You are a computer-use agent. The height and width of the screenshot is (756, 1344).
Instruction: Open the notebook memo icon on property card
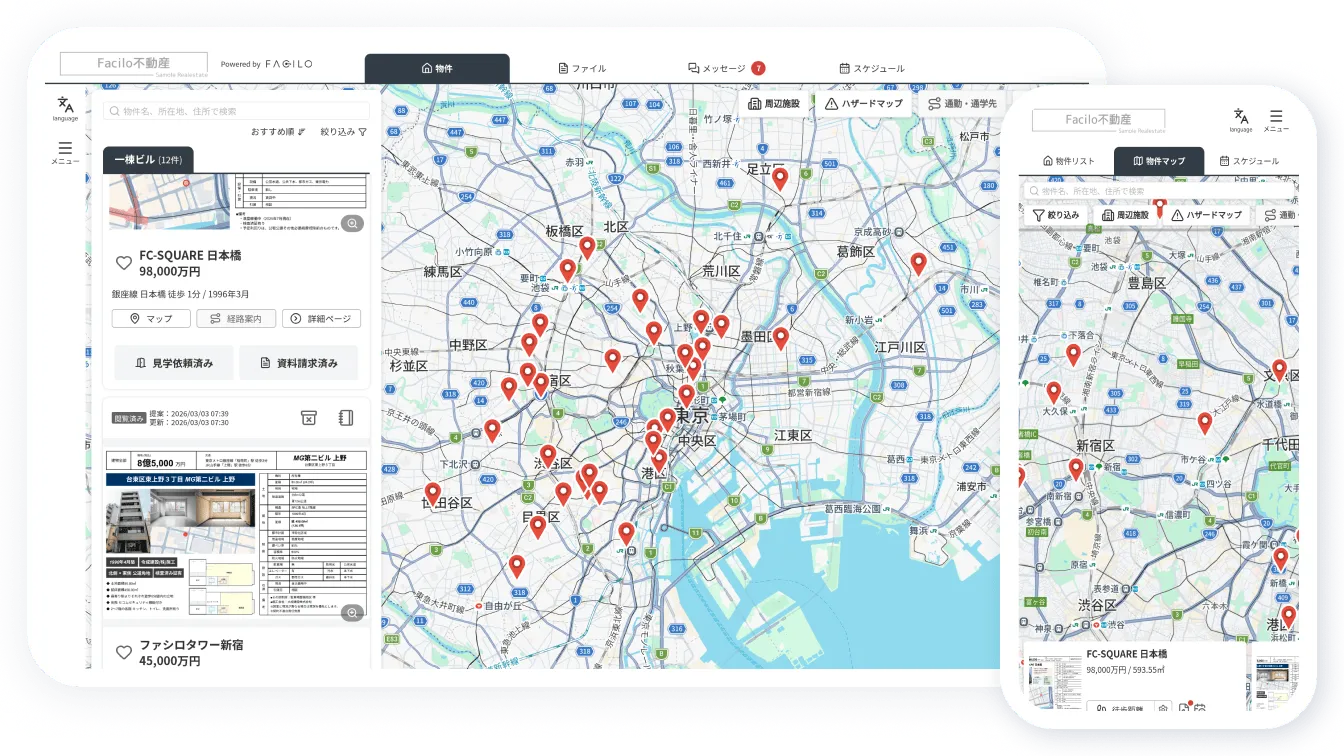(346, 417)
